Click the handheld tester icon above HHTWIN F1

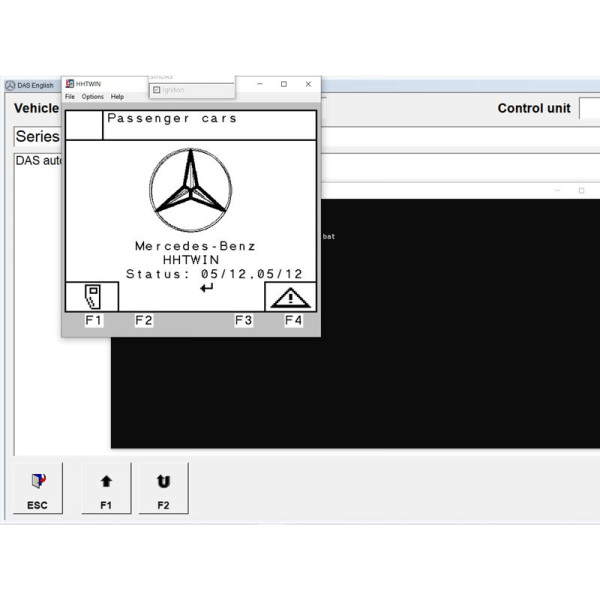(x=92, y=297)
